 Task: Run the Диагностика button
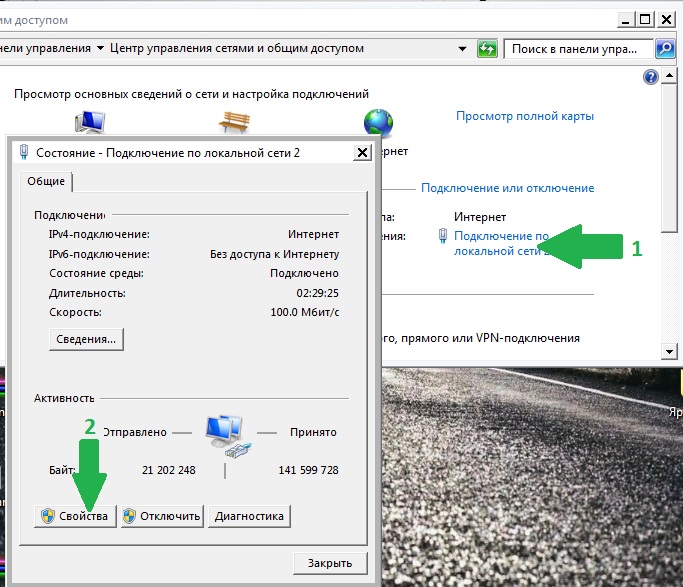(249, 516)
